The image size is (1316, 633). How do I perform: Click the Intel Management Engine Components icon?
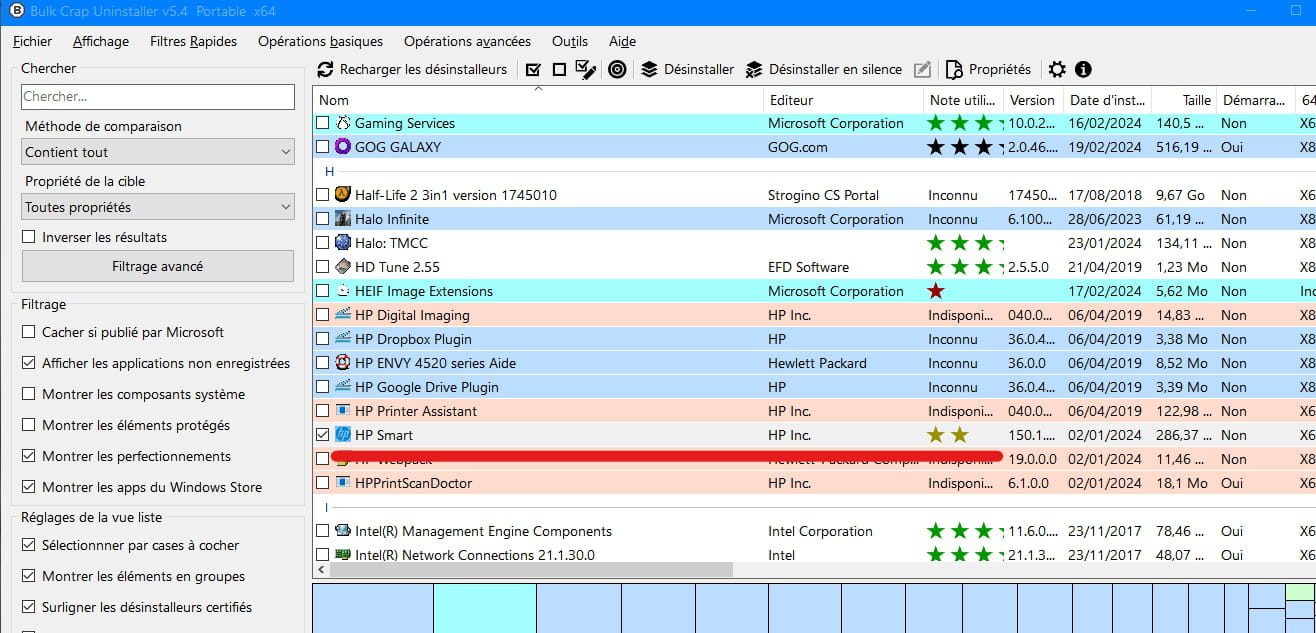[343, 531]
